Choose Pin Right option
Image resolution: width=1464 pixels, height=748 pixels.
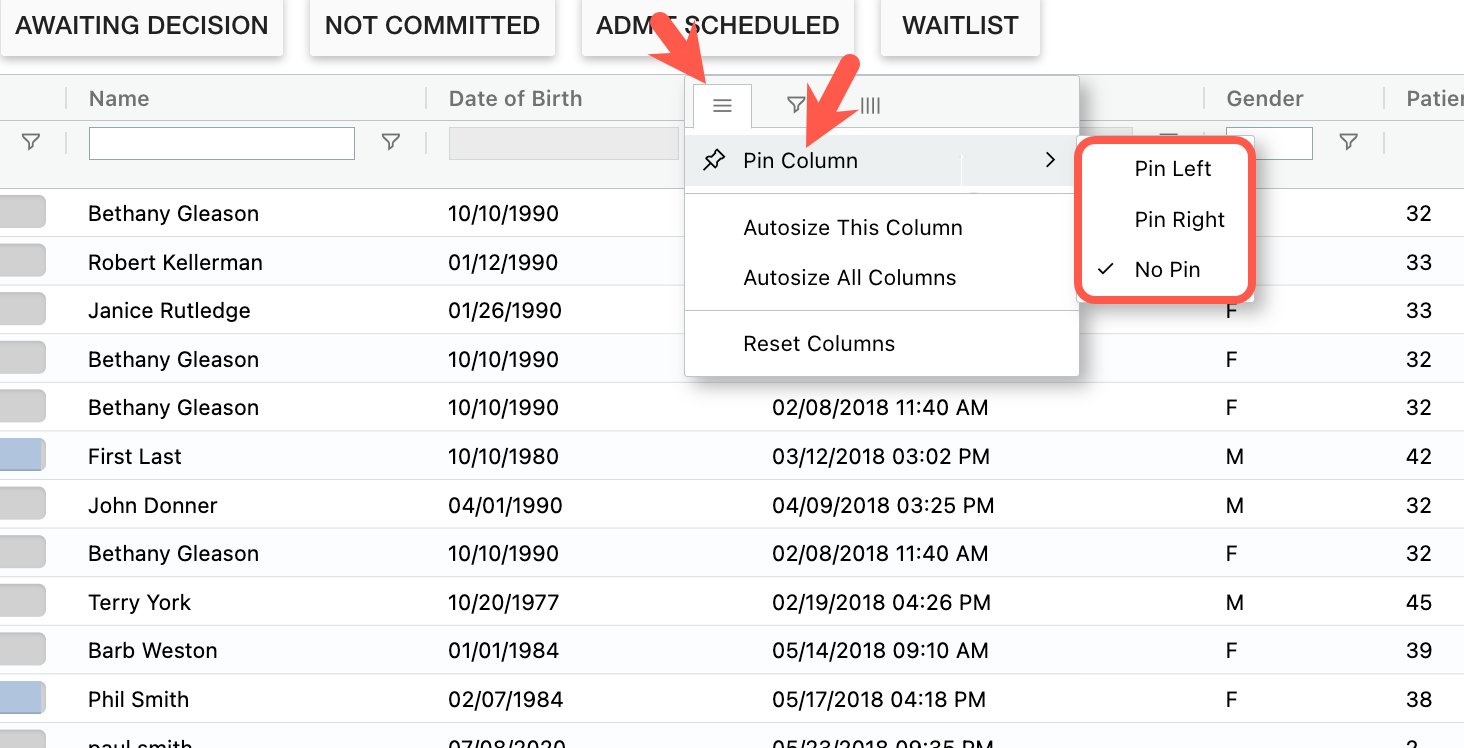pyautogui.click(x=1179, y=220)
